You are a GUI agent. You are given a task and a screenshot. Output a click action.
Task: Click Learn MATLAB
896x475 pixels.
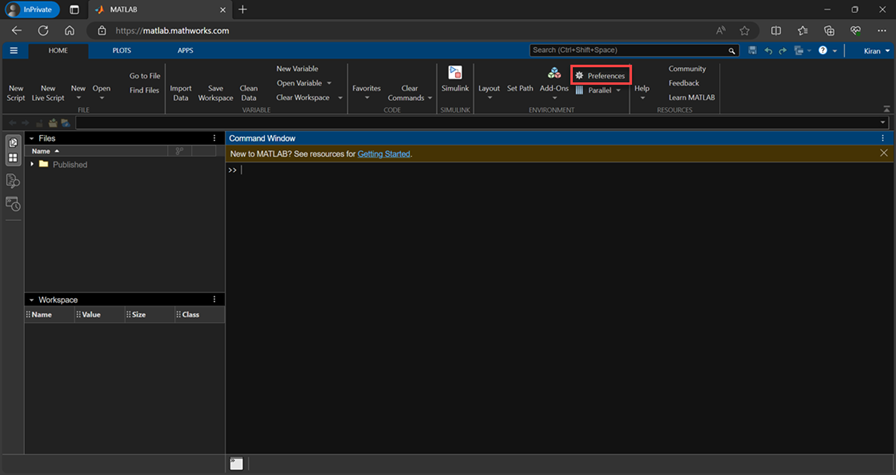click(691, 97)
